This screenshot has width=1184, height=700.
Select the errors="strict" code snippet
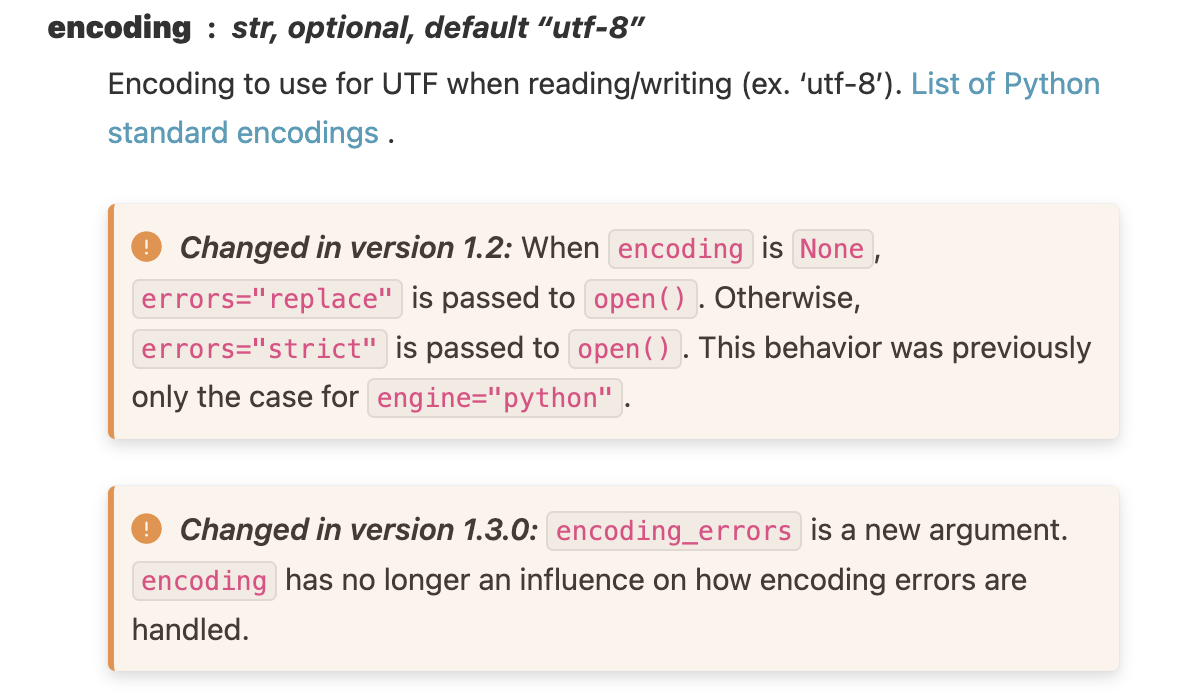pos(260,348)
